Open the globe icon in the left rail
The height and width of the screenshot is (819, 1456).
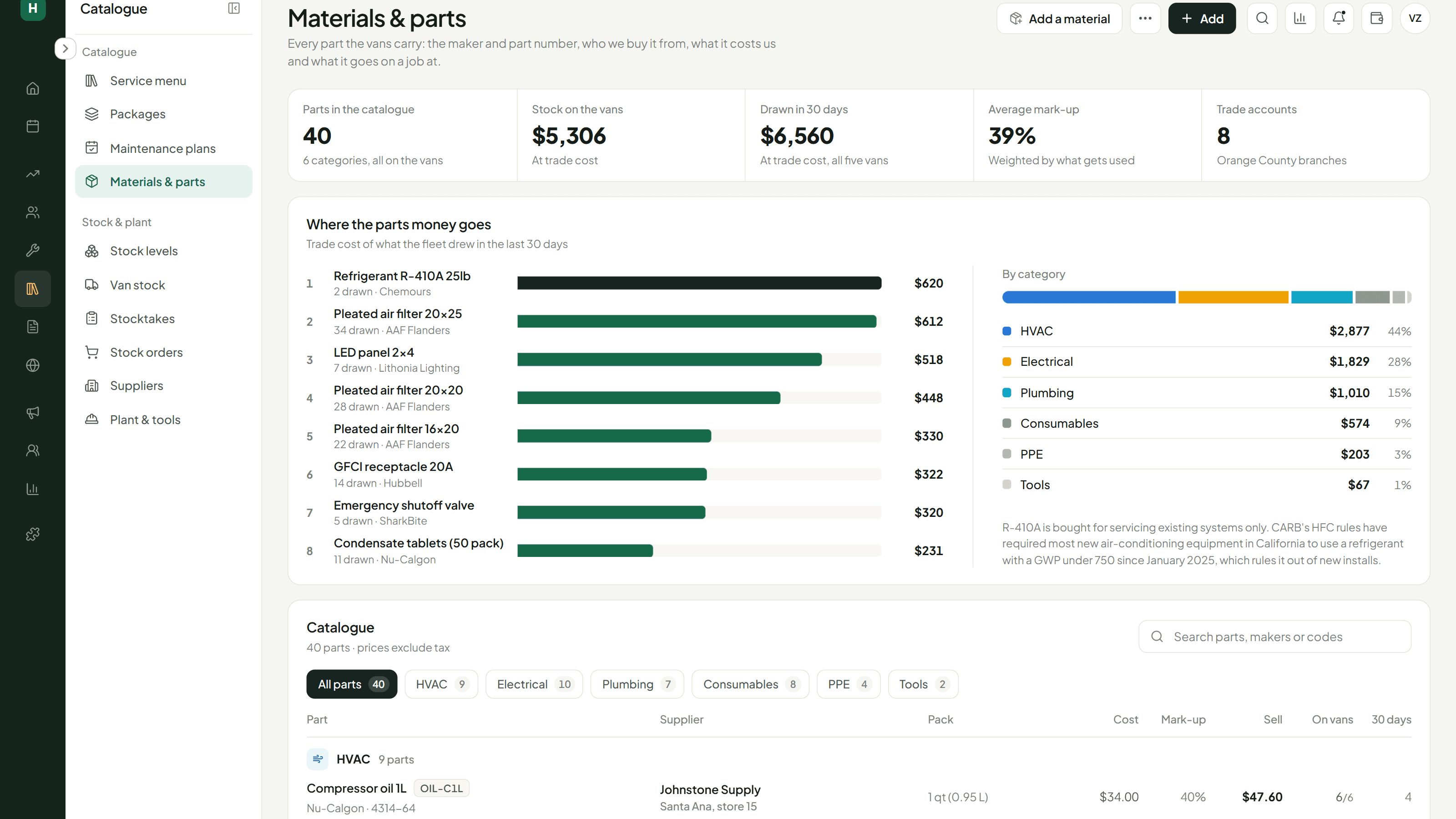tap(33, 365)
